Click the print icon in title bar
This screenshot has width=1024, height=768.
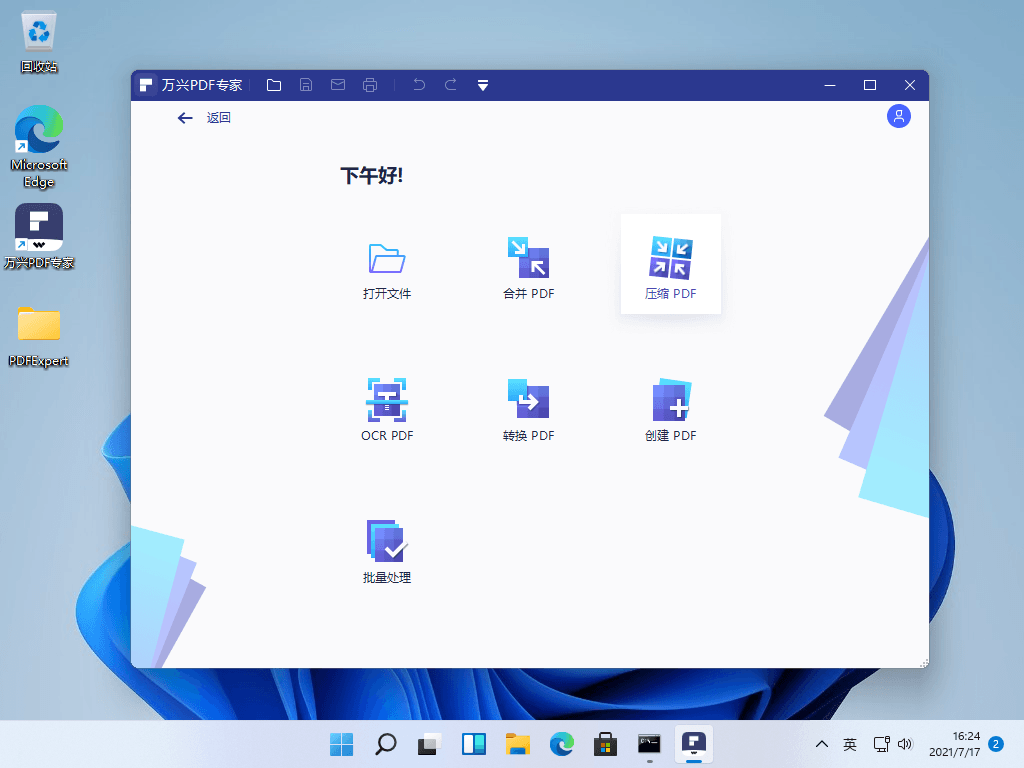(x=370, y=85)
